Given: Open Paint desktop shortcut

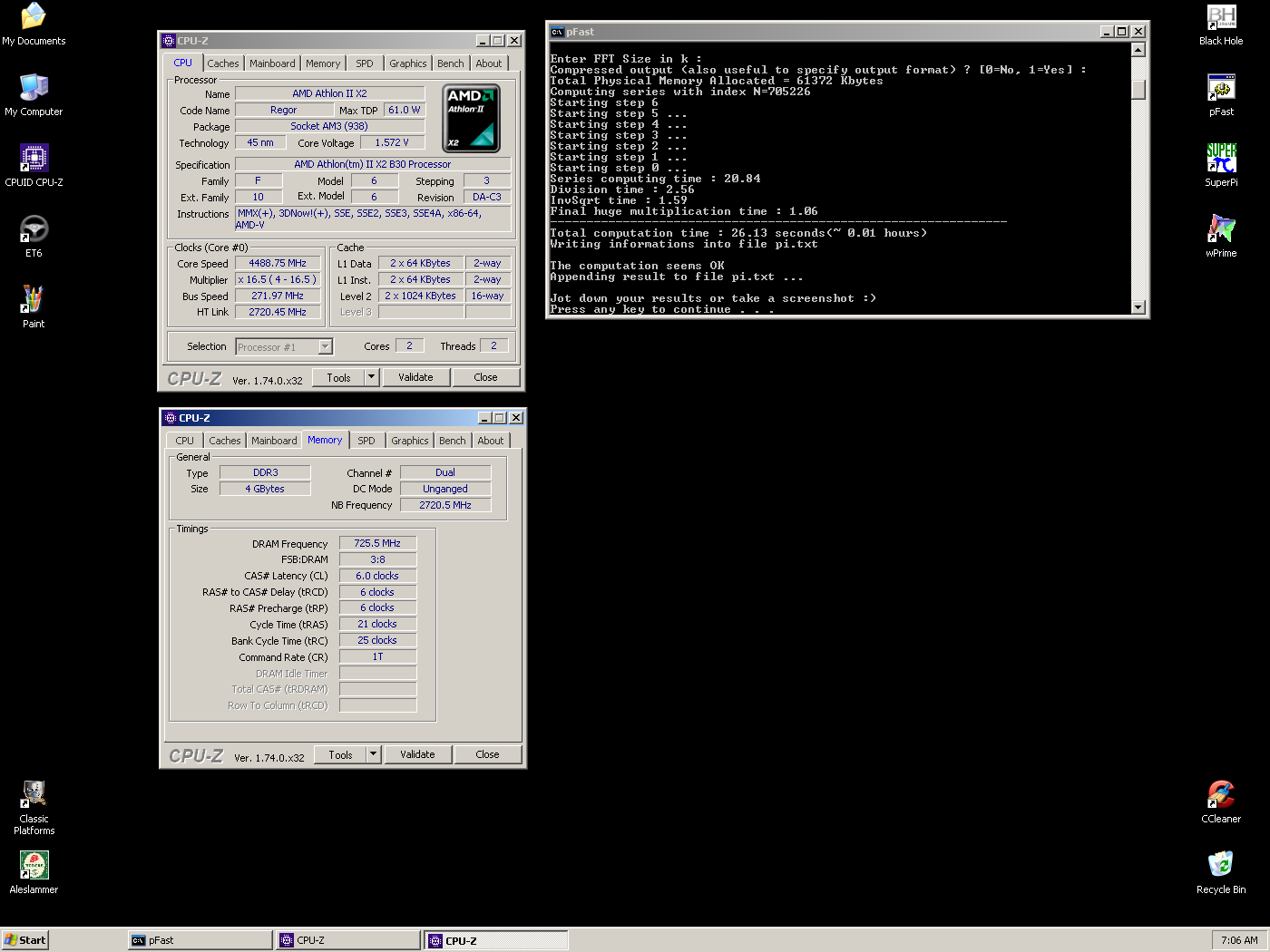Looking at the screenshot, I should (34, 307).
